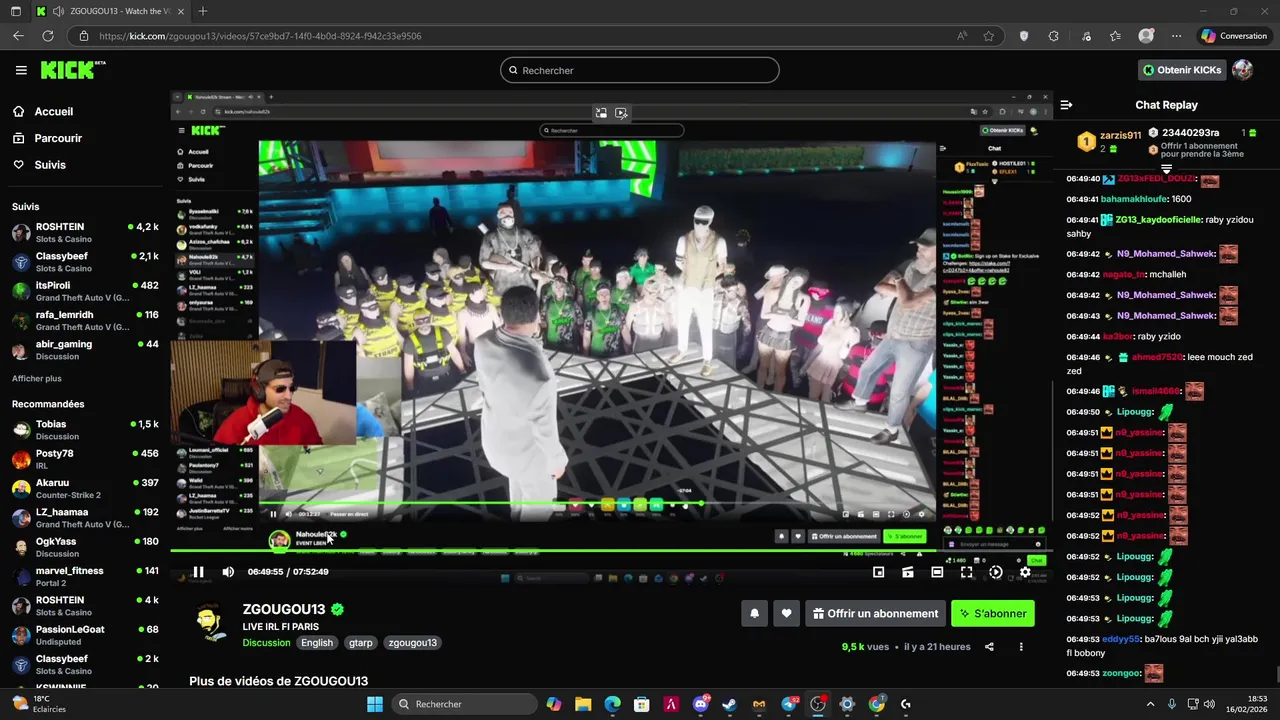Click the Obtenir KICKs button
The image size is (1280, 720).
pyautogui.click(x=1182, y=70)
